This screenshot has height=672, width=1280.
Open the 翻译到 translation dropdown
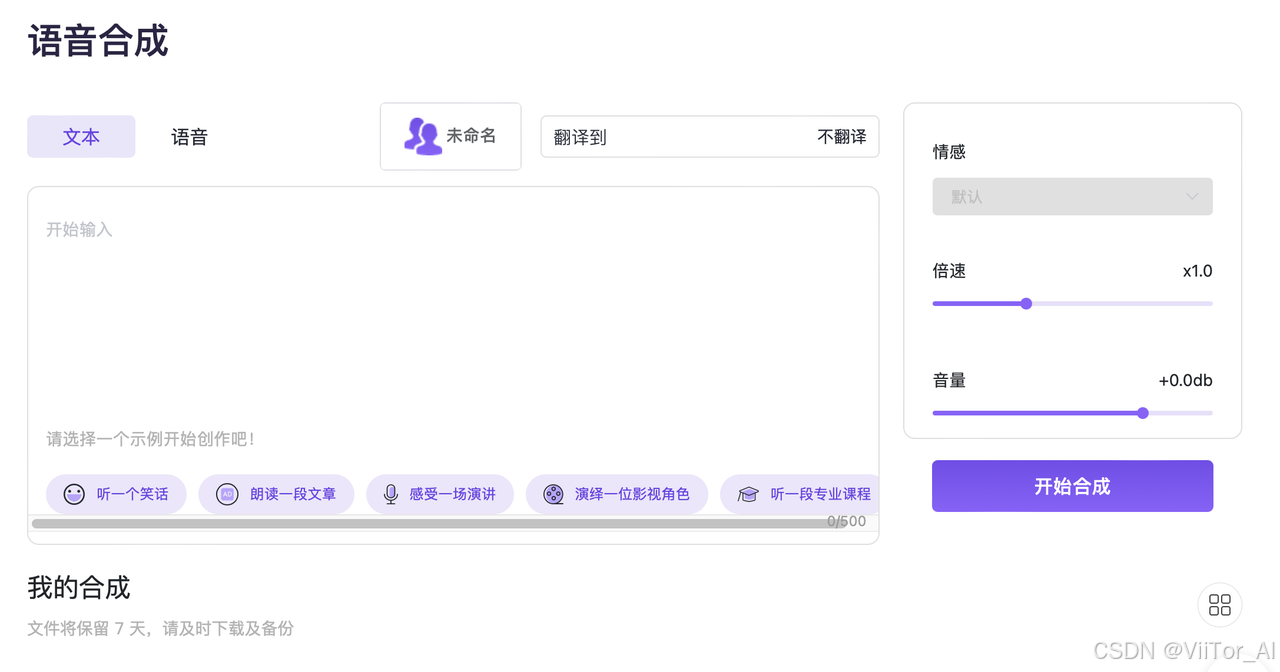pyautogui.click(x=710, y=137)
